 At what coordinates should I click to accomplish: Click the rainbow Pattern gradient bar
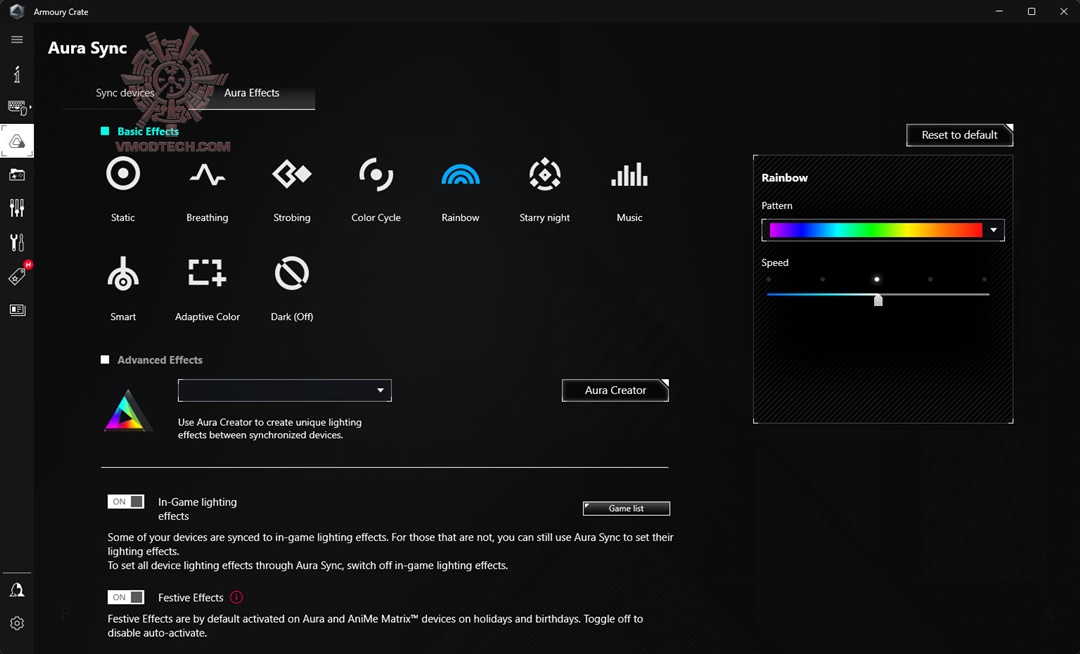875,230
